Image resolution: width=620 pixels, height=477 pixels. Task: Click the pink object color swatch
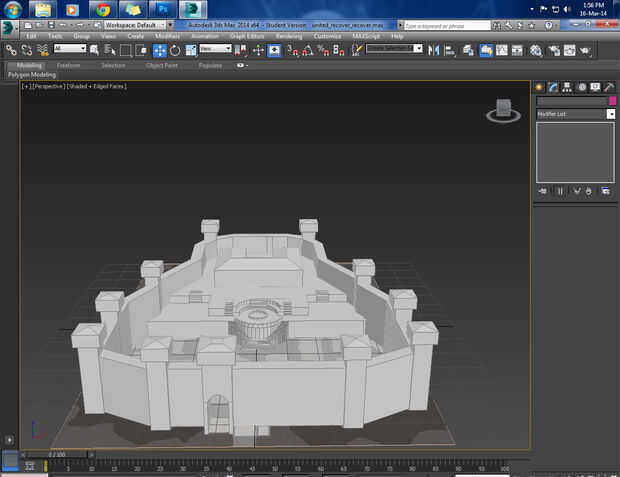[612, 101]
